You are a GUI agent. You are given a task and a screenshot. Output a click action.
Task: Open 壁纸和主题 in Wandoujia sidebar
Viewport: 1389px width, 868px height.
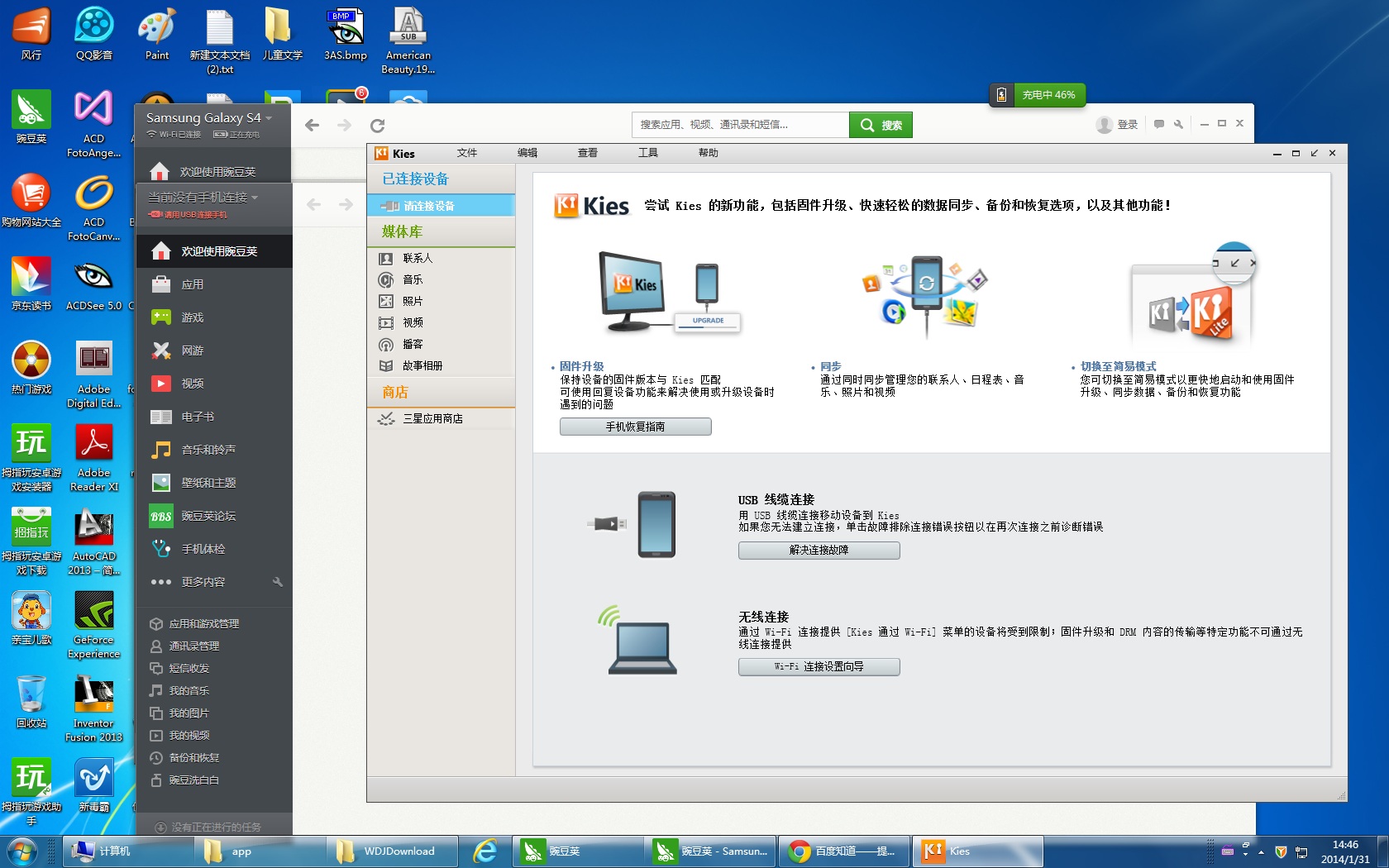(214, 483)
